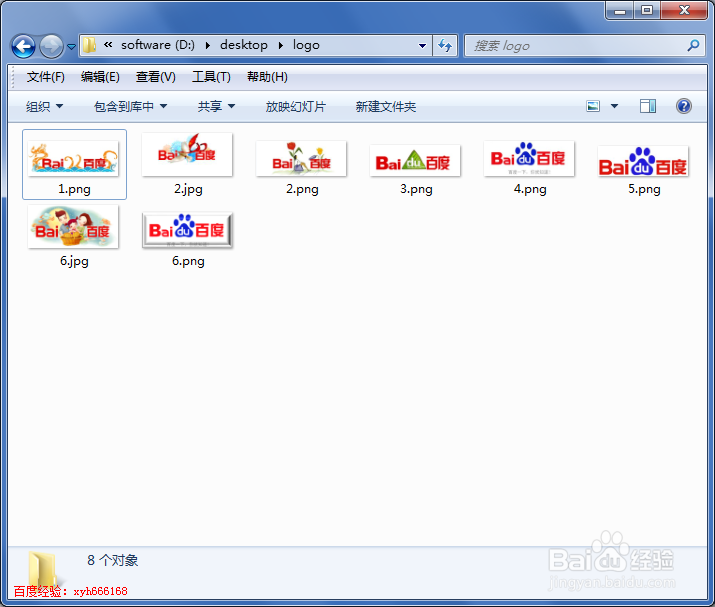Click the double chevron in address bar

[108, 45]
